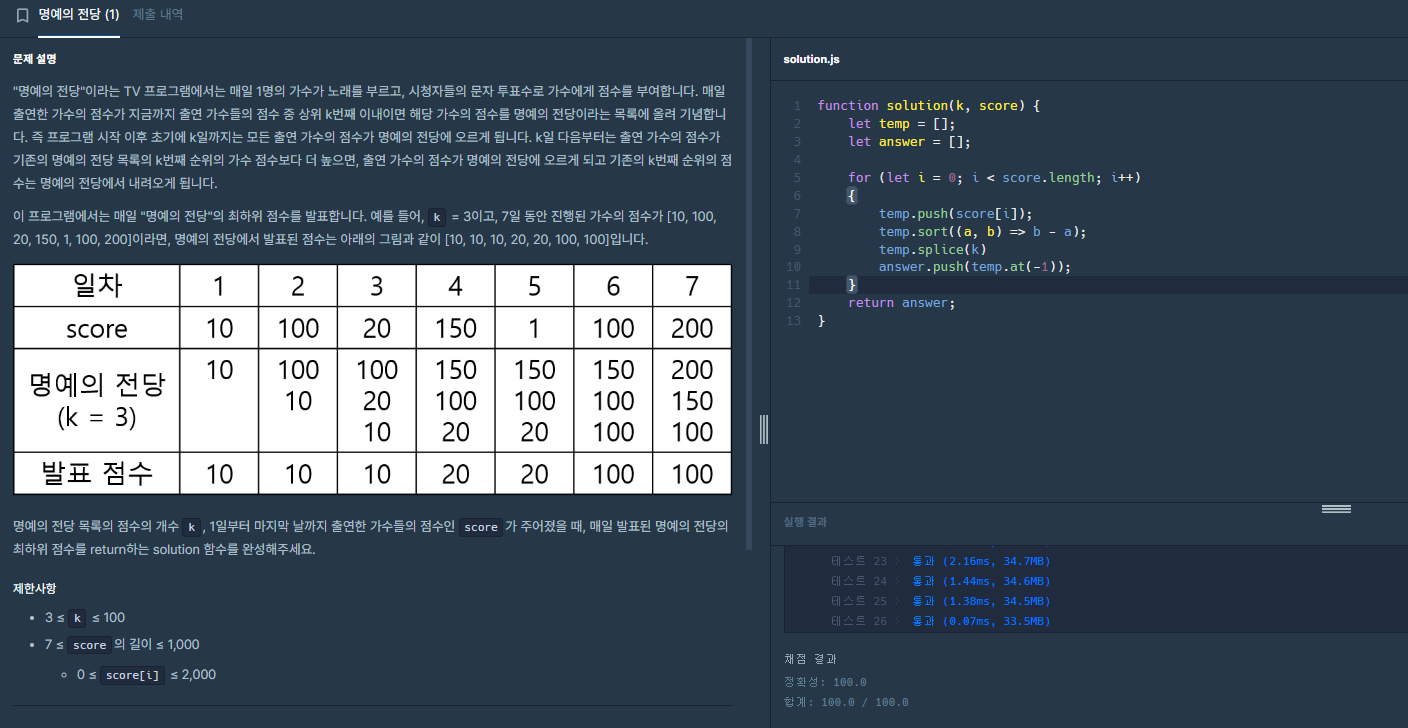Click line number 4 in the editor gutter
Screen dimensions: 1408x728
point(797,159)
